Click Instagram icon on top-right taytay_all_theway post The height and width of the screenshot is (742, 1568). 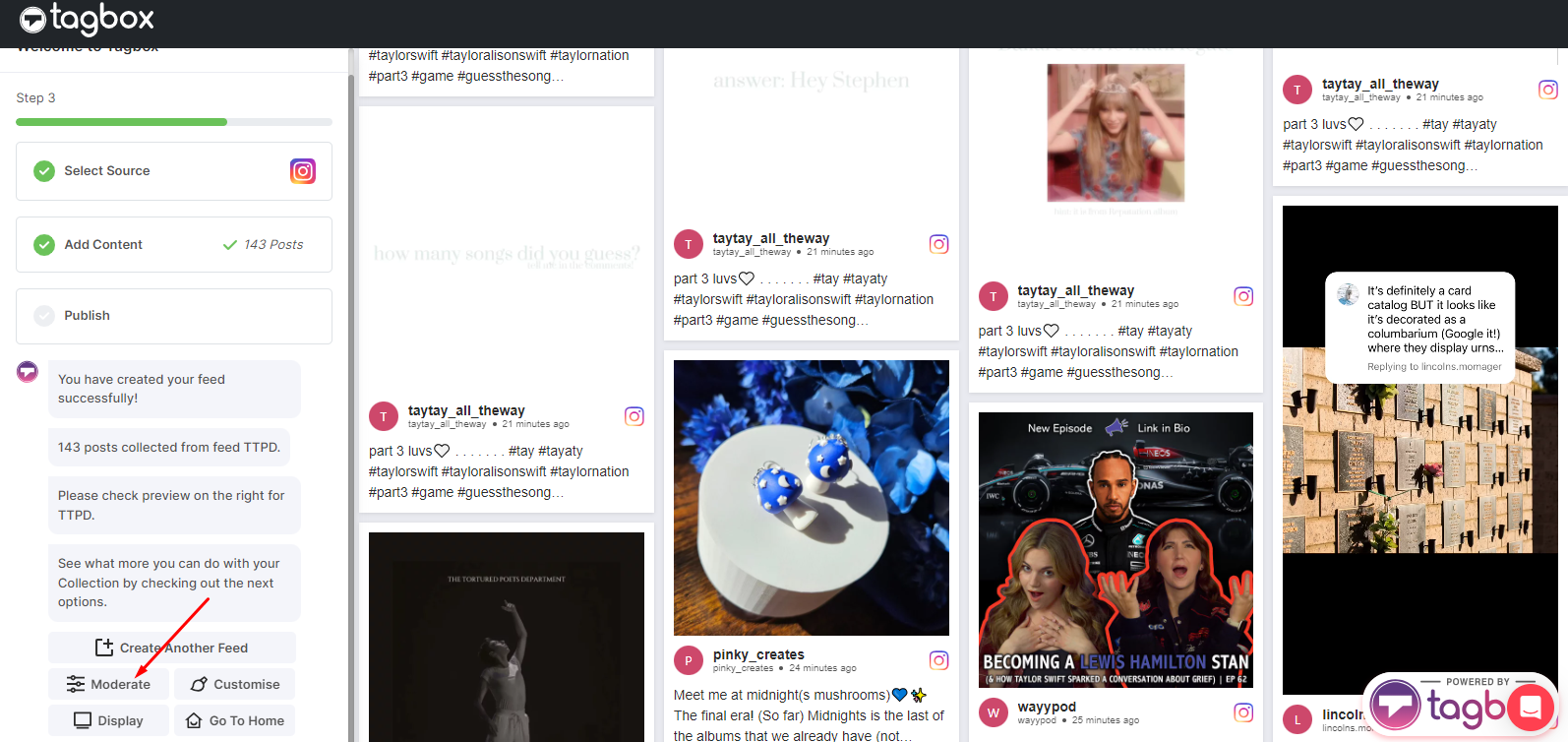(1548, 90)
